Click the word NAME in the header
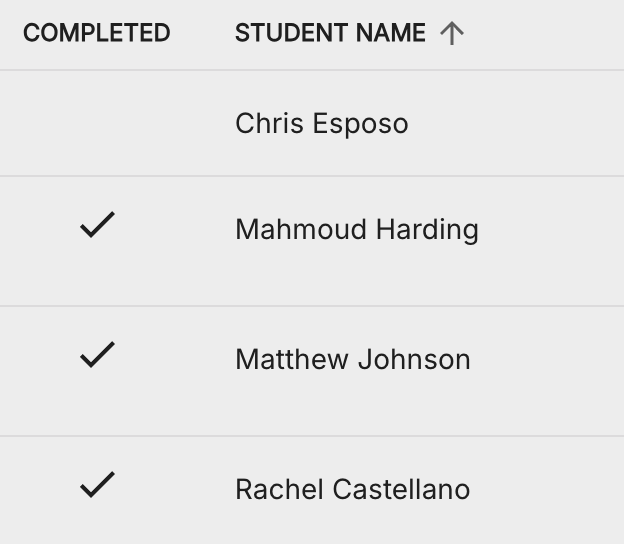The width and height of the screenshot is (624, 544). point(391,33)
